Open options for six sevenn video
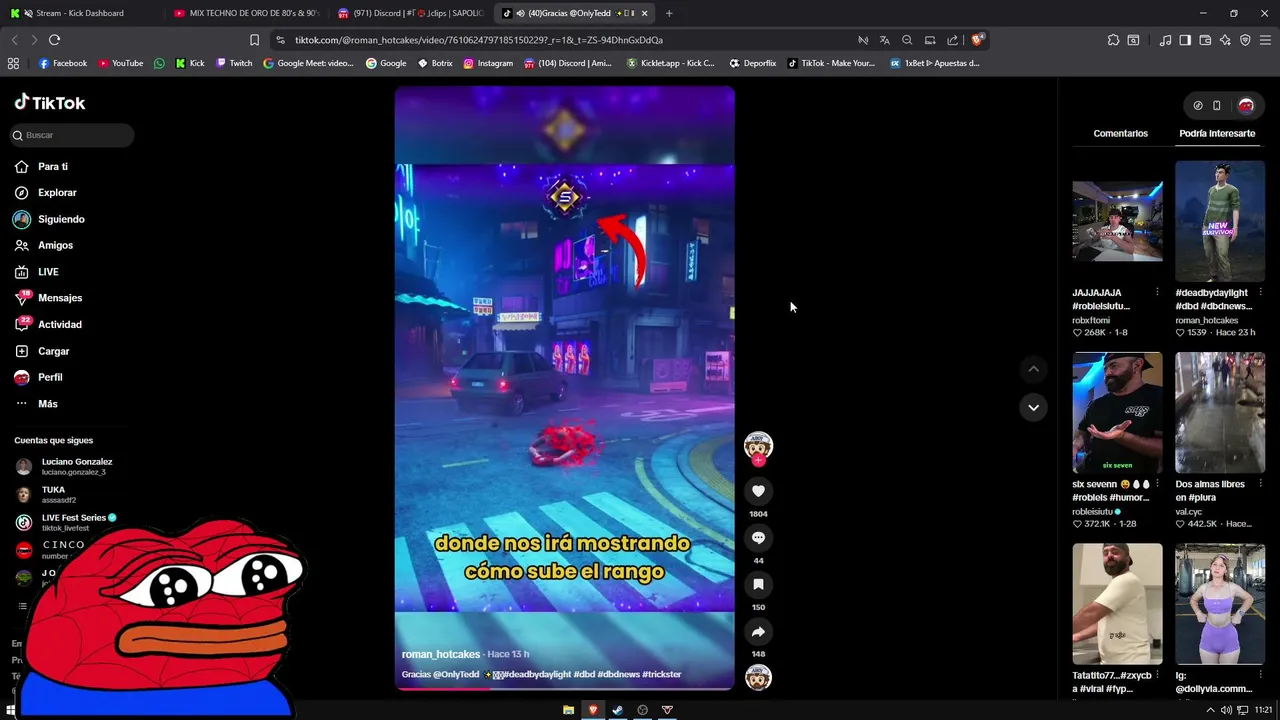Viewport: 1280px width, 720px height. [1157, 484]
